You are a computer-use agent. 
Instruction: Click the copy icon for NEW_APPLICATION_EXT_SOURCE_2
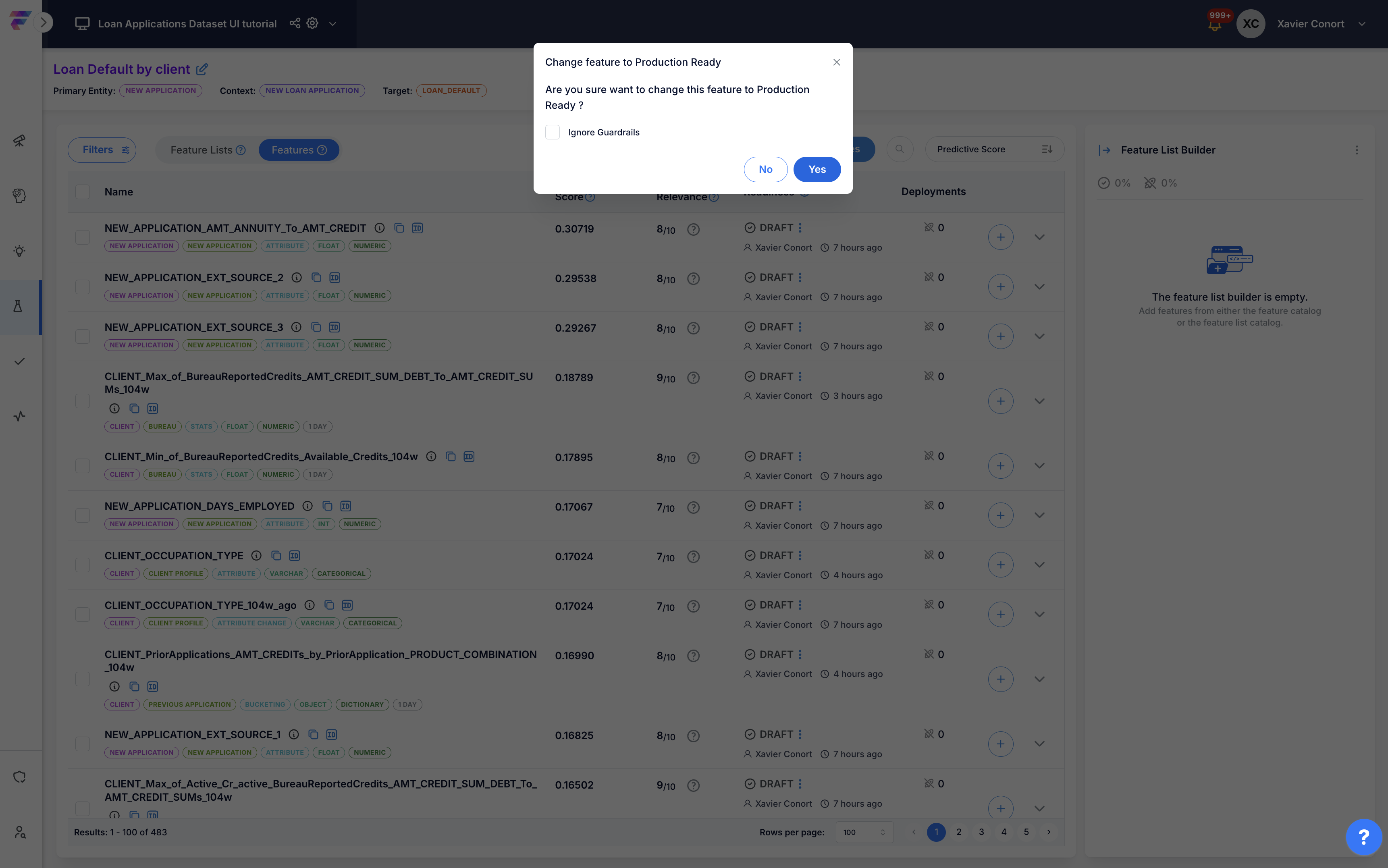tap(316, 278)
